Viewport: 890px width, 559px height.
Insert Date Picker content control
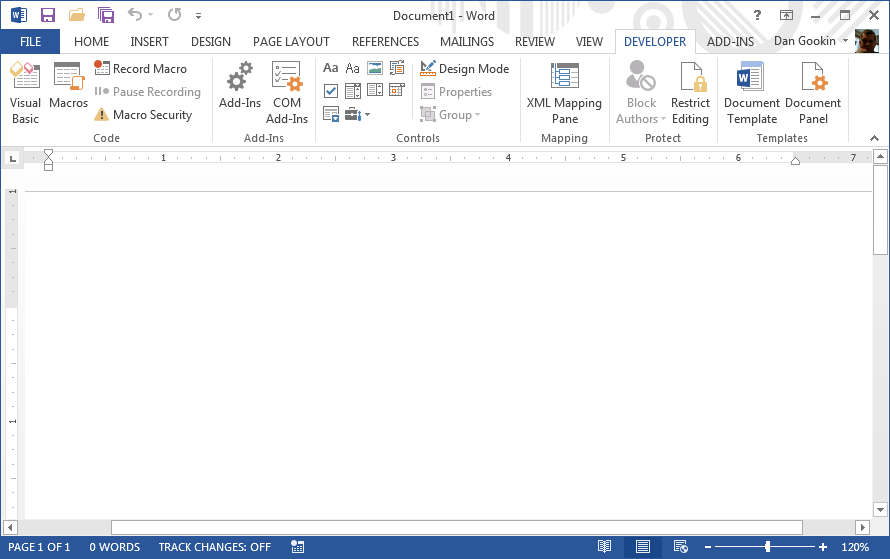[397, 90]
